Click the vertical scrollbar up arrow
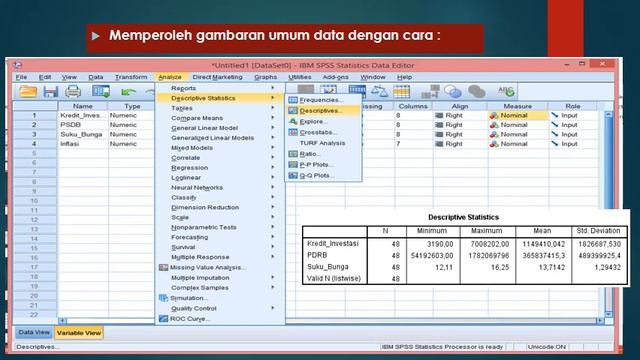 (609, 115)
